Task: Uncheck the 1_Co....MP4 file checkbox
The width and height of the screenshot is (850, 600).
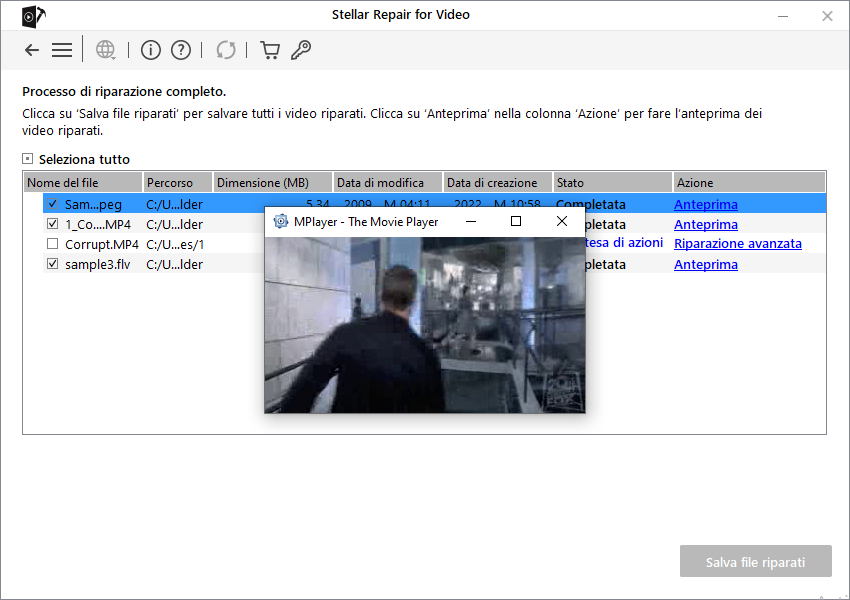Action: point(53,224)
